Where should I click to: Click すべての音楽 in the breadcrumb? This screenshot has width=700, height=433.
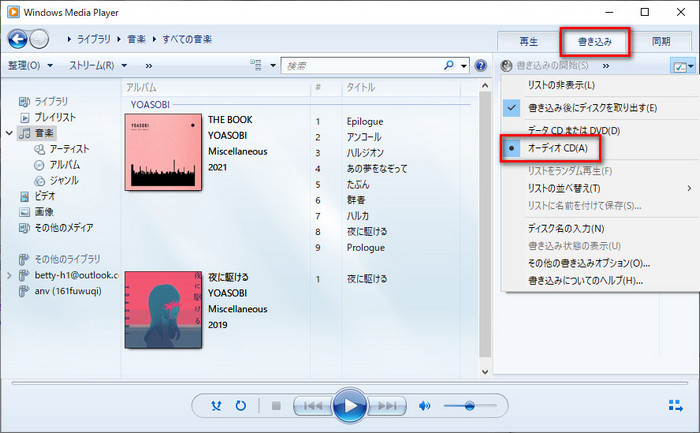[x=187, y=39]
